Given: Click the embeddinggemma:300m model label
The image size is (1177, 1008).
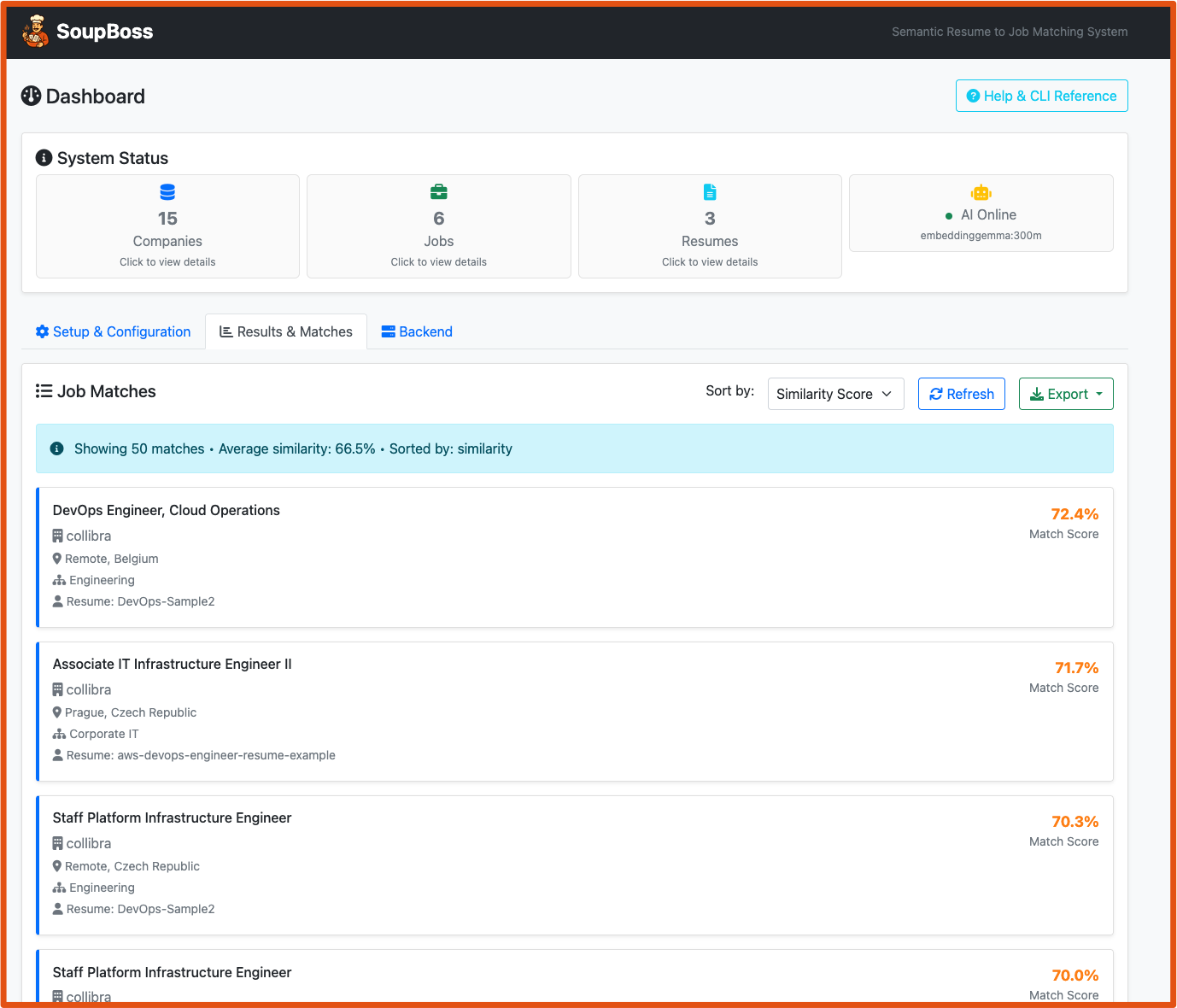Looking at the screenshot, I should click(981, 236).
